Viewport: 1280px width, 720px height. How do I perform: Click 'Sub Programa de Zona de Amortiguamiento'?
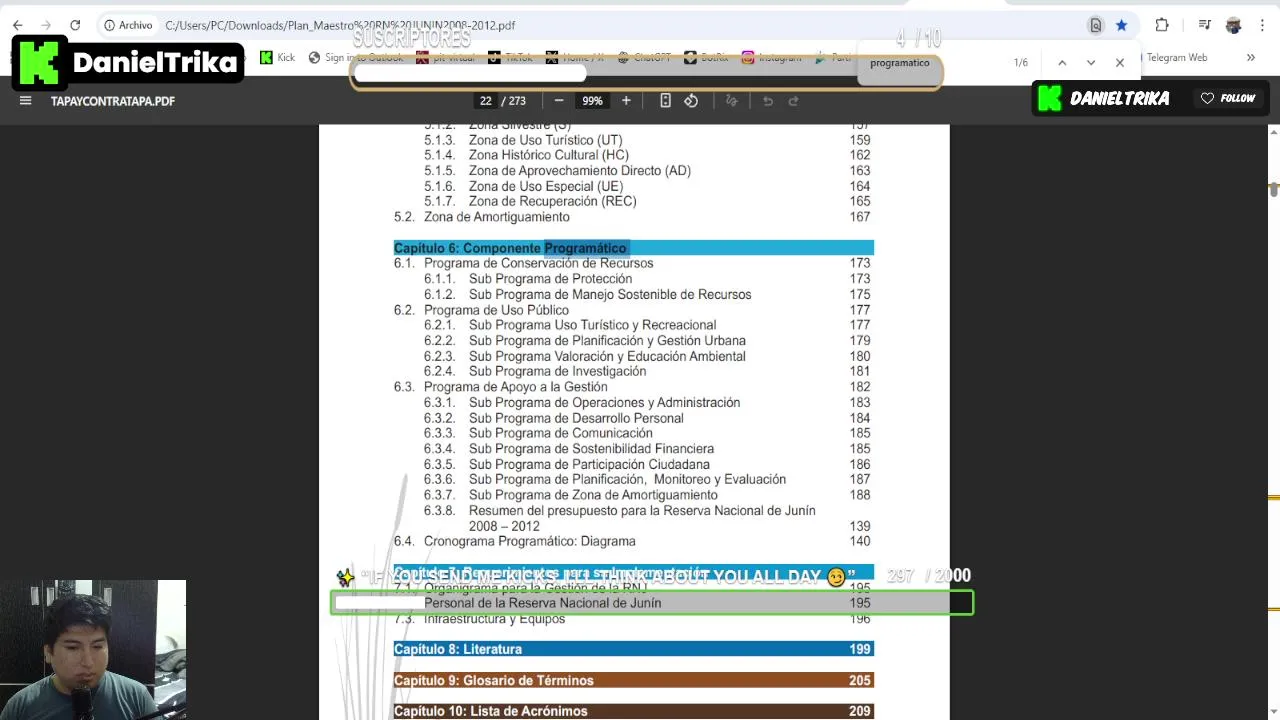(x=593, y=495)
